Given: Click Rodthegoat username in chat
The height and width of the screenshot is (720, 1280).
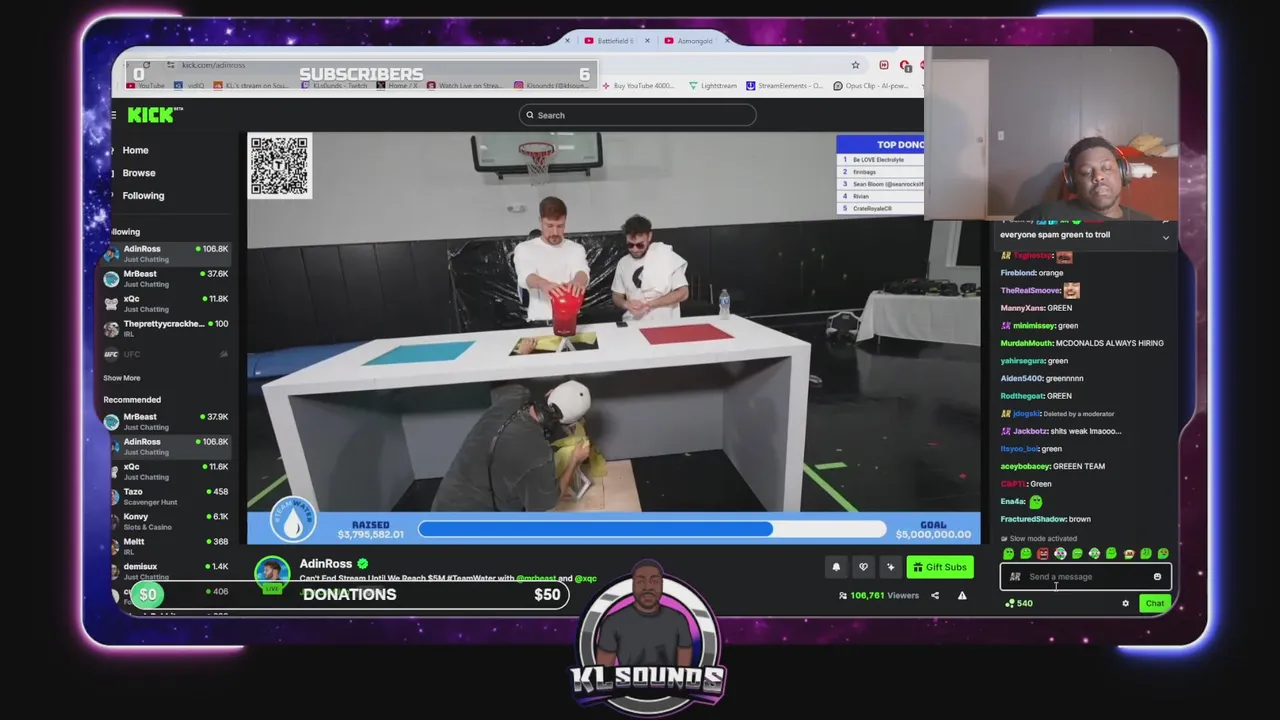Looking at the screenshot, I should coord(1022,396).
